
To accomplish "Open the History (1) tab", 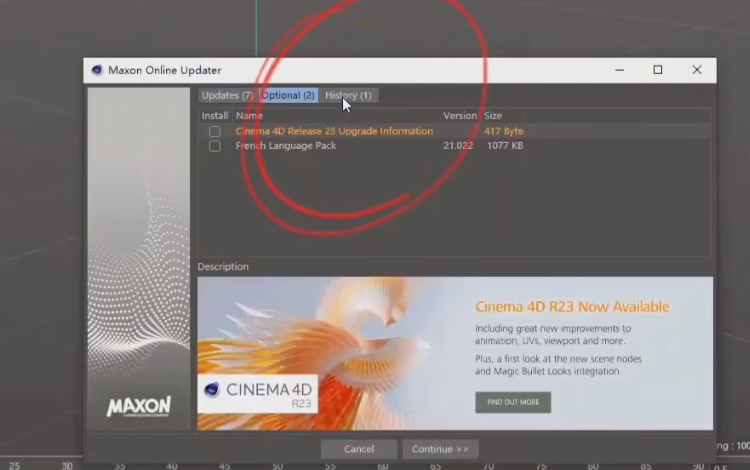I will [348, 96].
